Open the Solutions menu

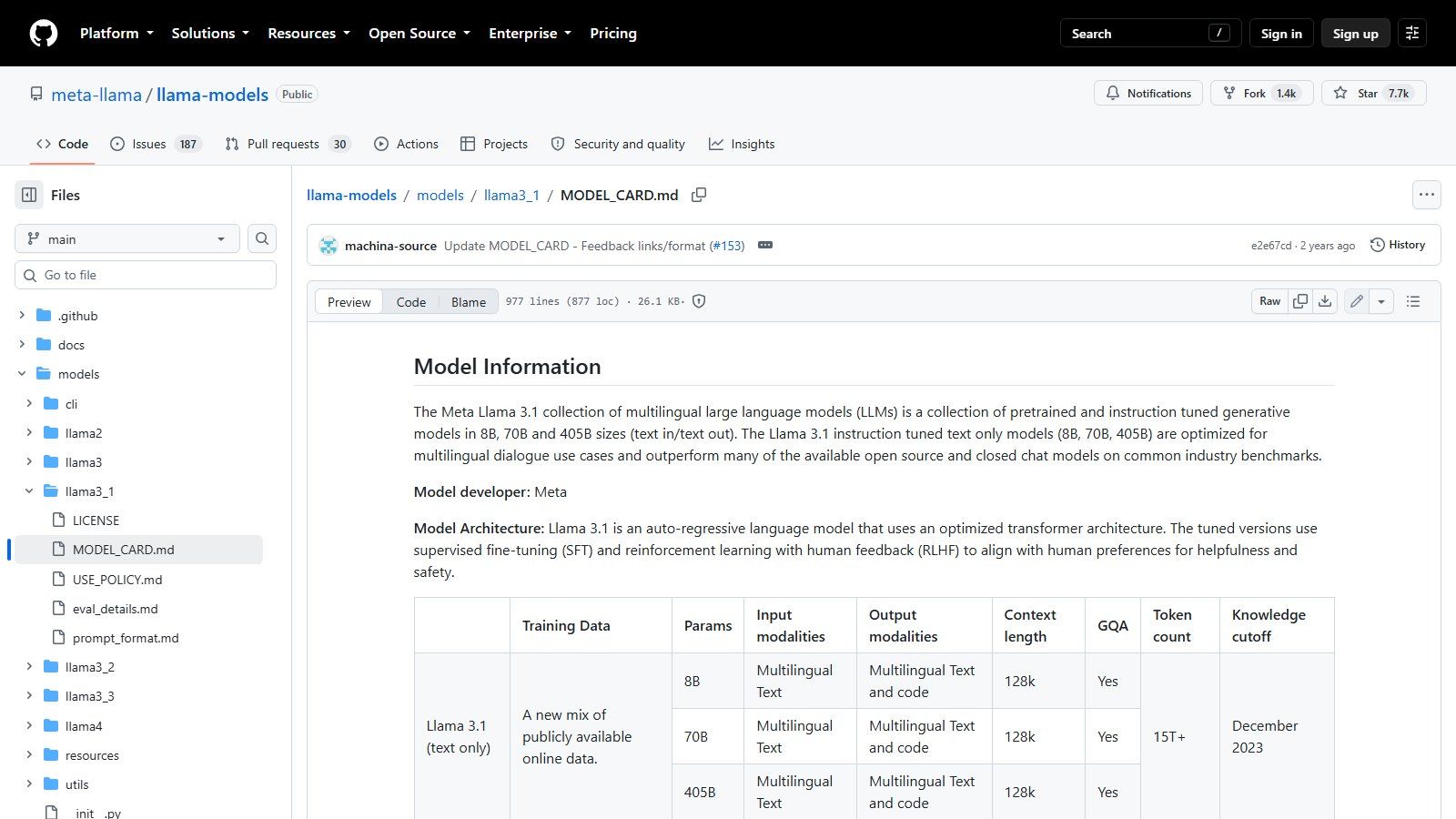(210, 34)
